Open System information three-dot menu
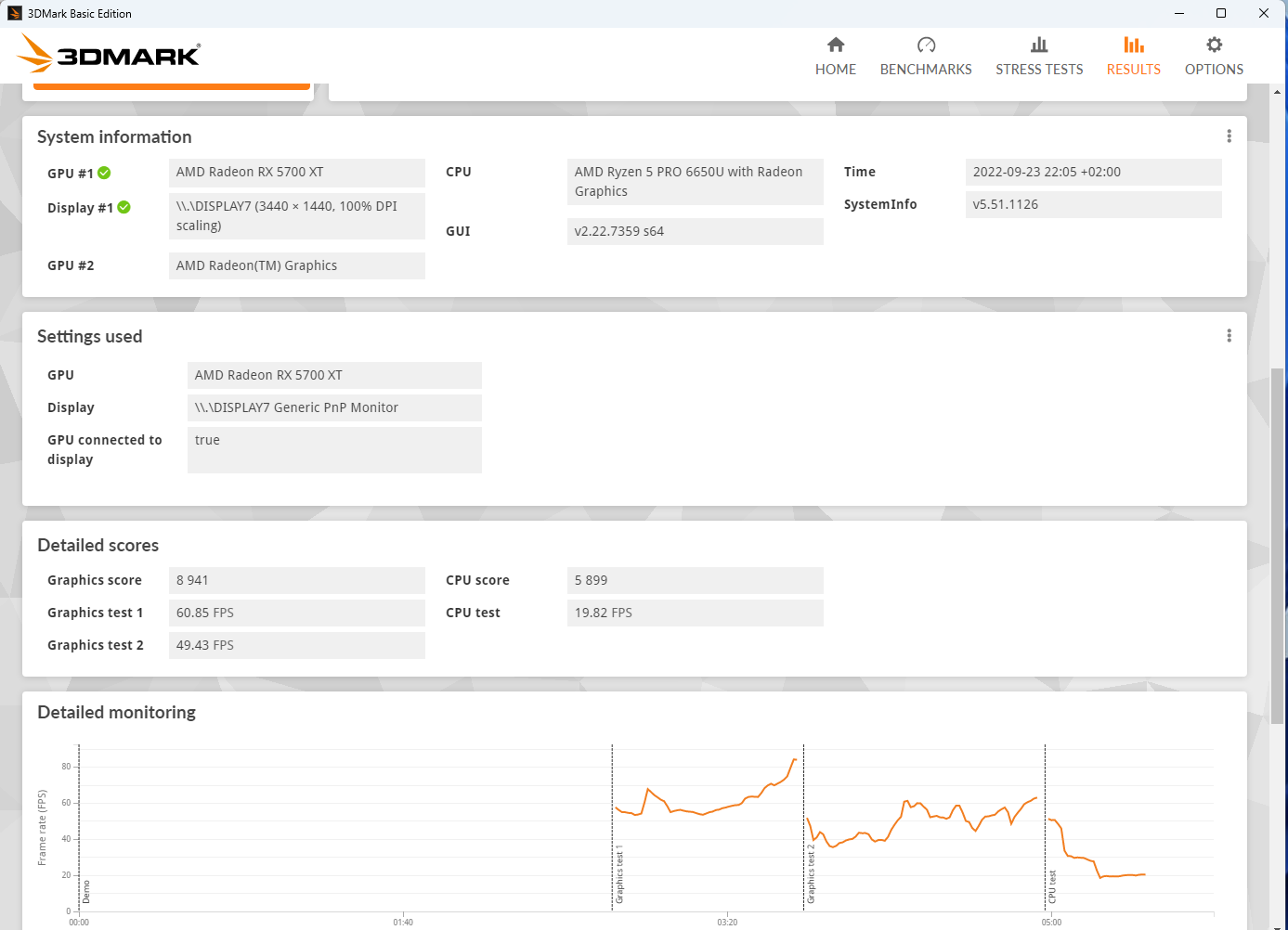The height and width of the screenshot is (930, 1288). click(1229, 136)
